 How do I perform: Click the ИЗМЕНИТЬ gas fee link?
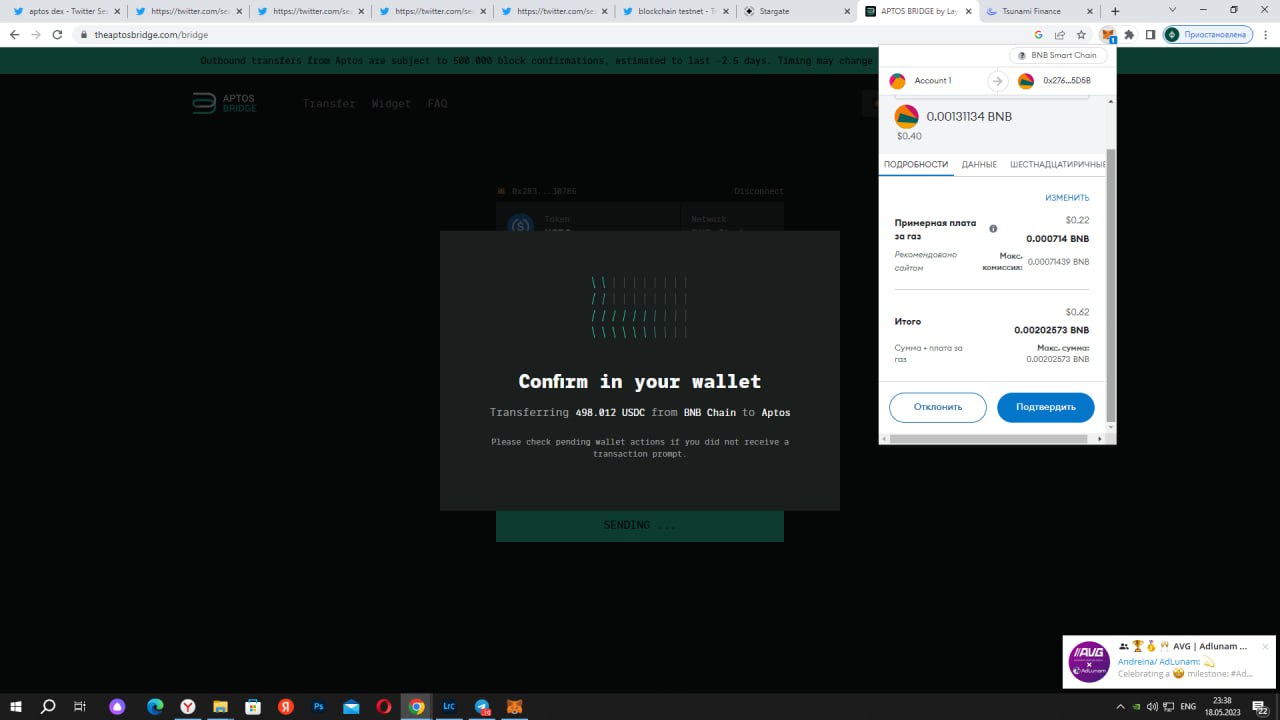(1067, 198)
